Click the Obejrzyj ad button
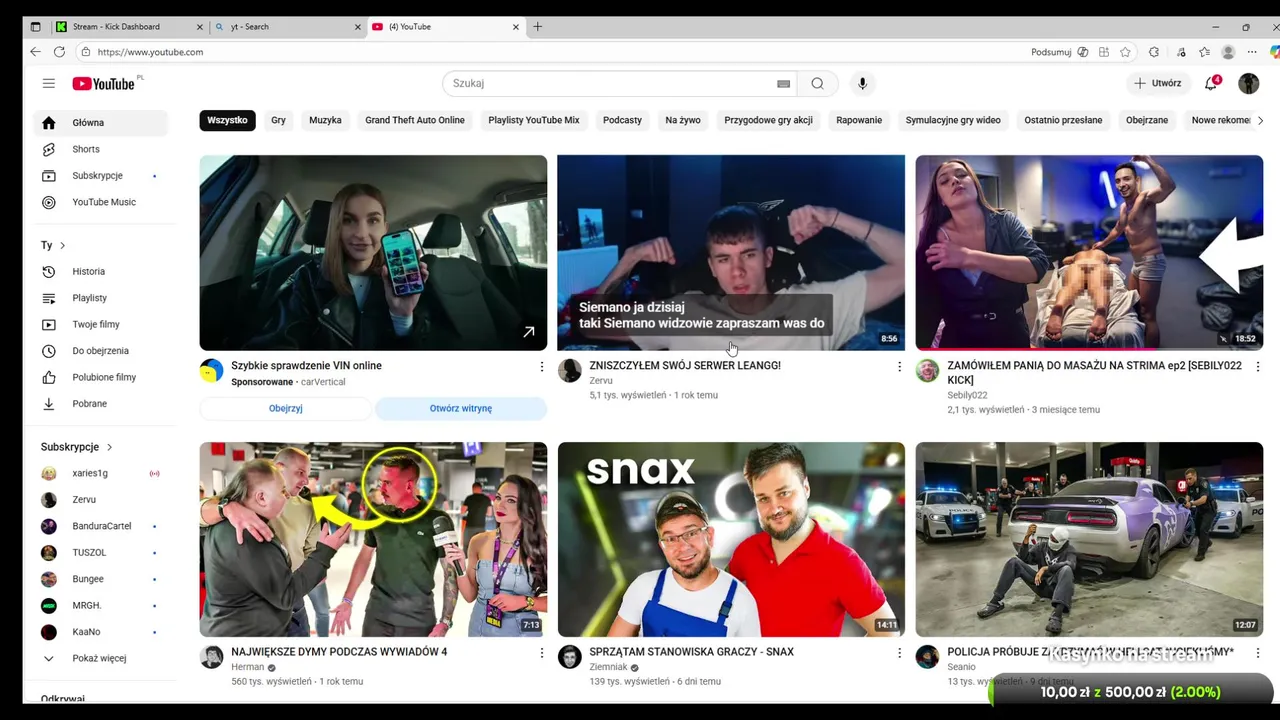This screenshot has width=1280, height=720. (286, 408)
